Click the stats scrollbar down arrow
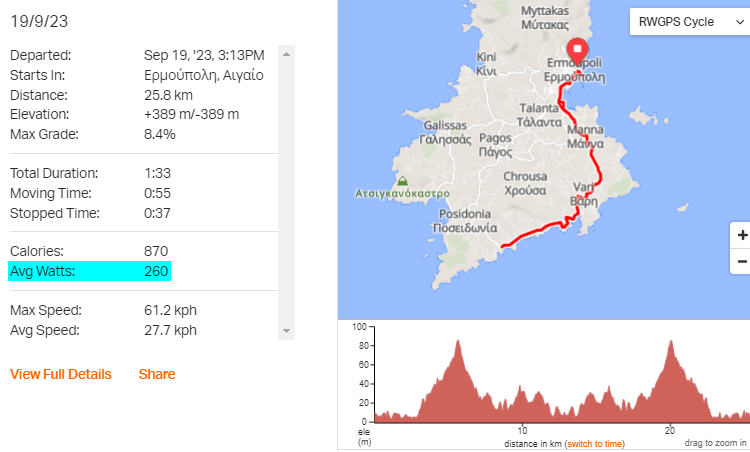 [x=286, y=331]
